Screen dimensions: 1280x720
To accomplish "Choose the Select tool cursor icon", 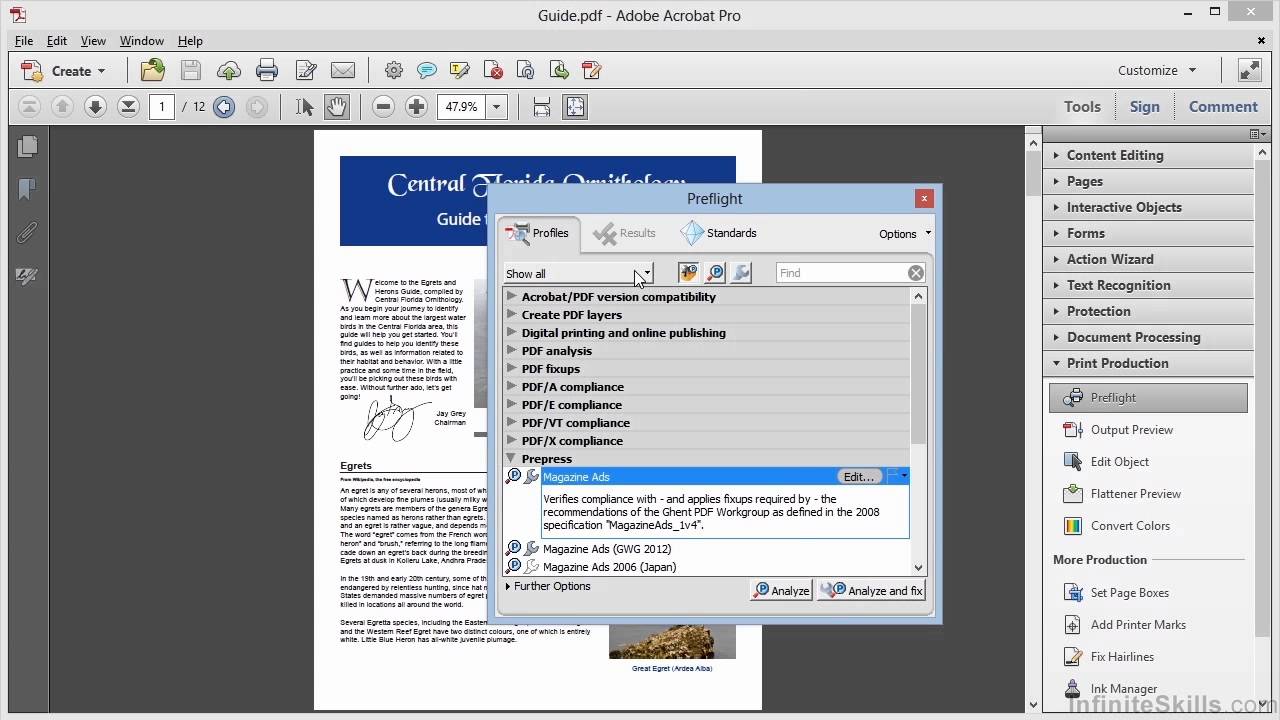I will [x=305, y=106].
